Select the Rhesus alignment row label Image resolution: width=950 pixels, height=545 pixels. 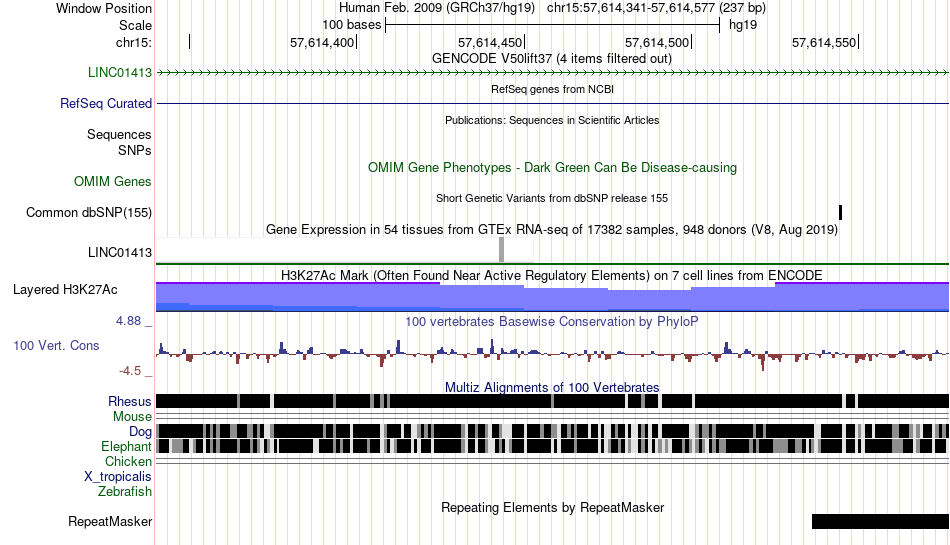(130, 401)
